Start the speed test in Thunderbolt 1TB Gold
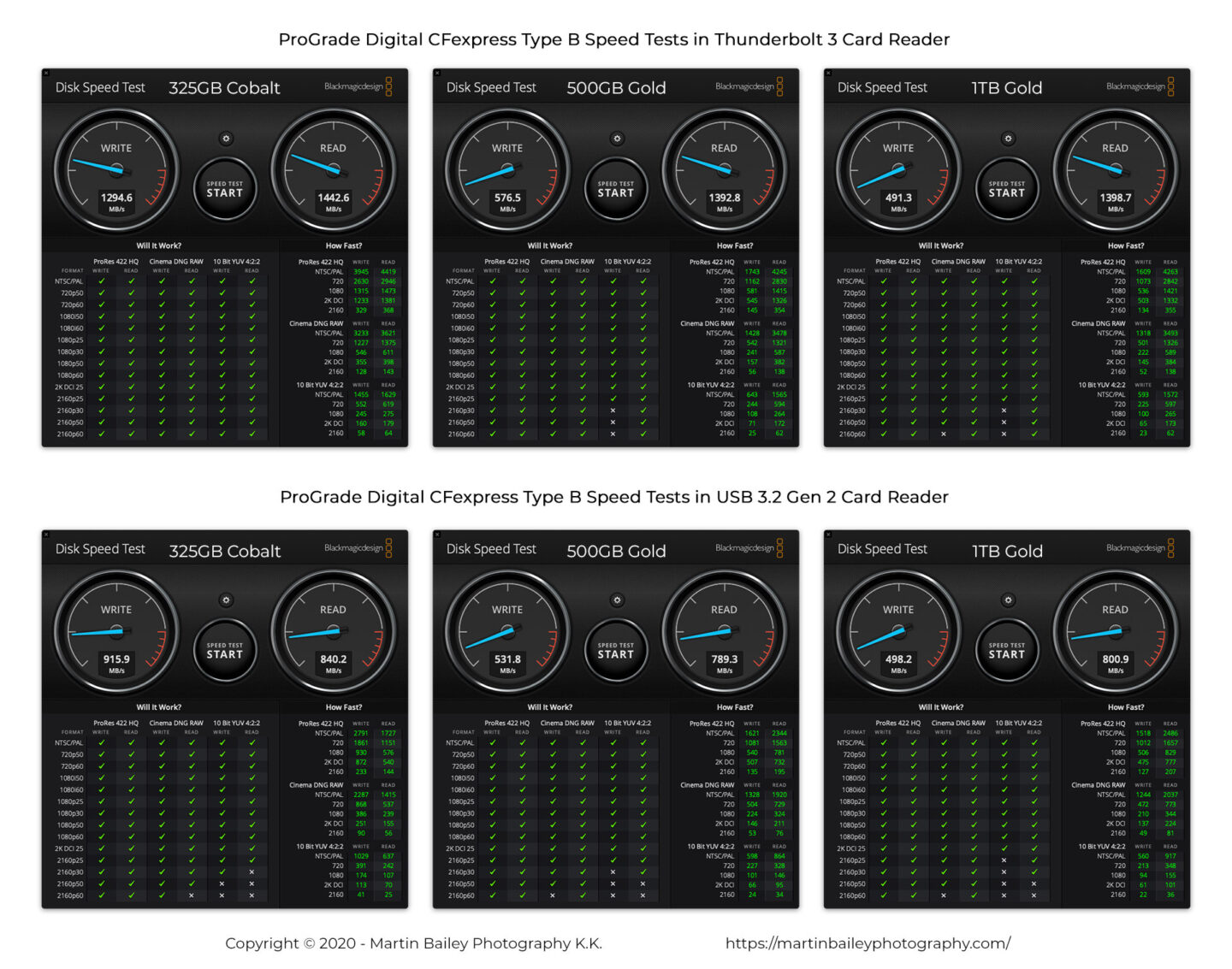 point(1006,189)
